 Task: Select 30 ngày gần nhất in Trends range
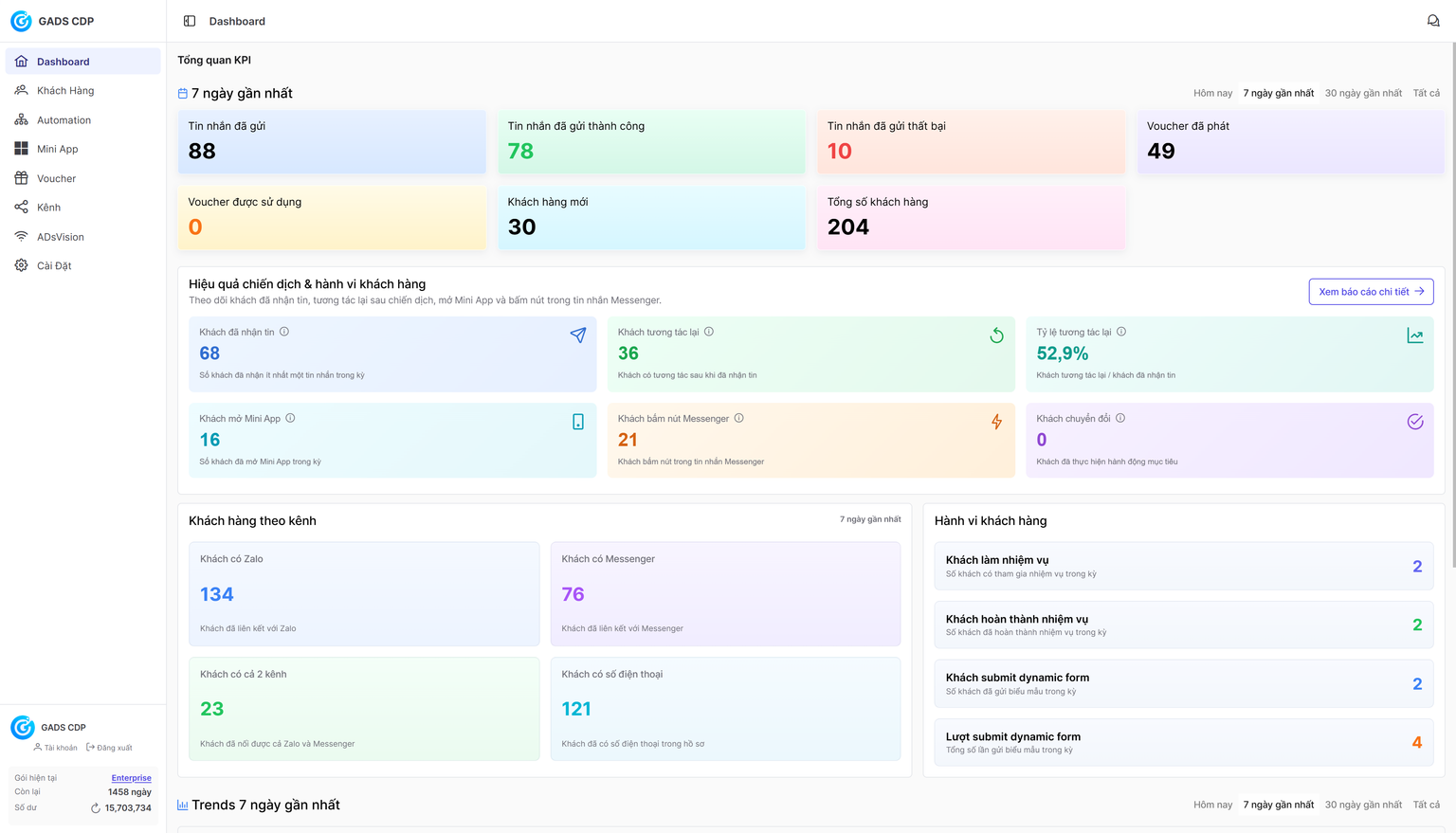[1363, 805]
